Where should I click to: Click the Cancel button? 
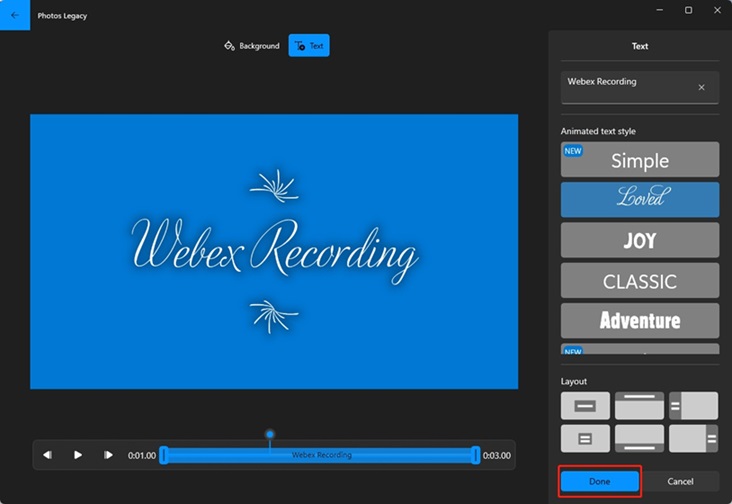coord(680,481)
